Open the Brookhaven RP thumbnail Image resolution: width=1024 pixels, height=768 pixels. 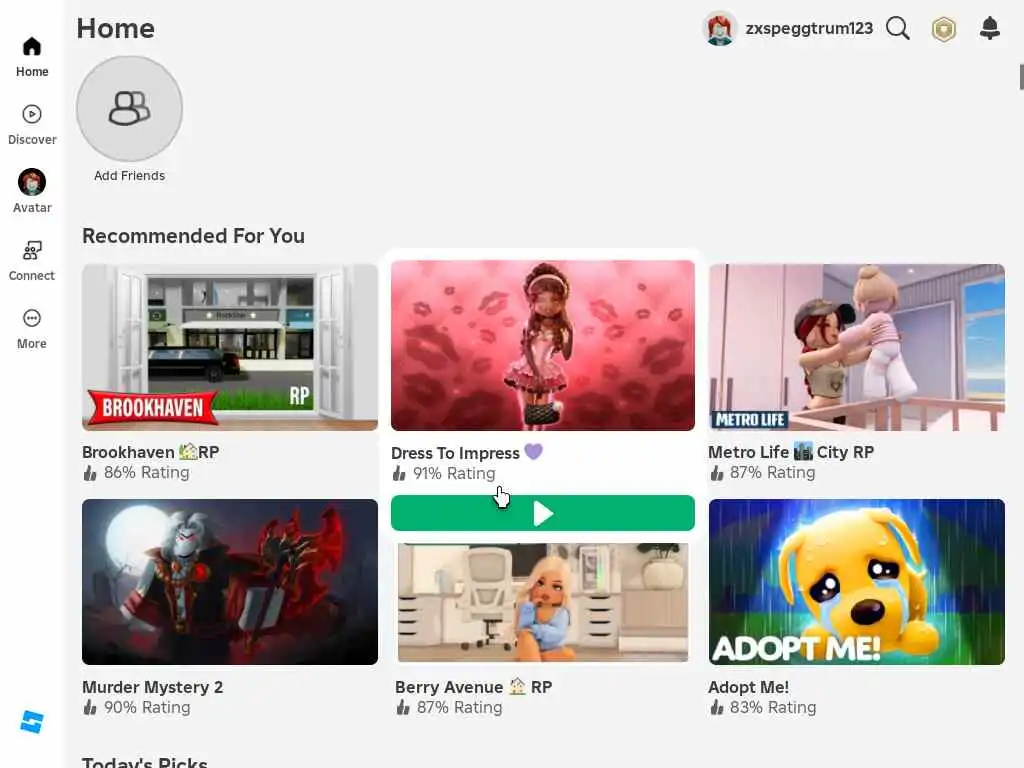tap(230, 347)
